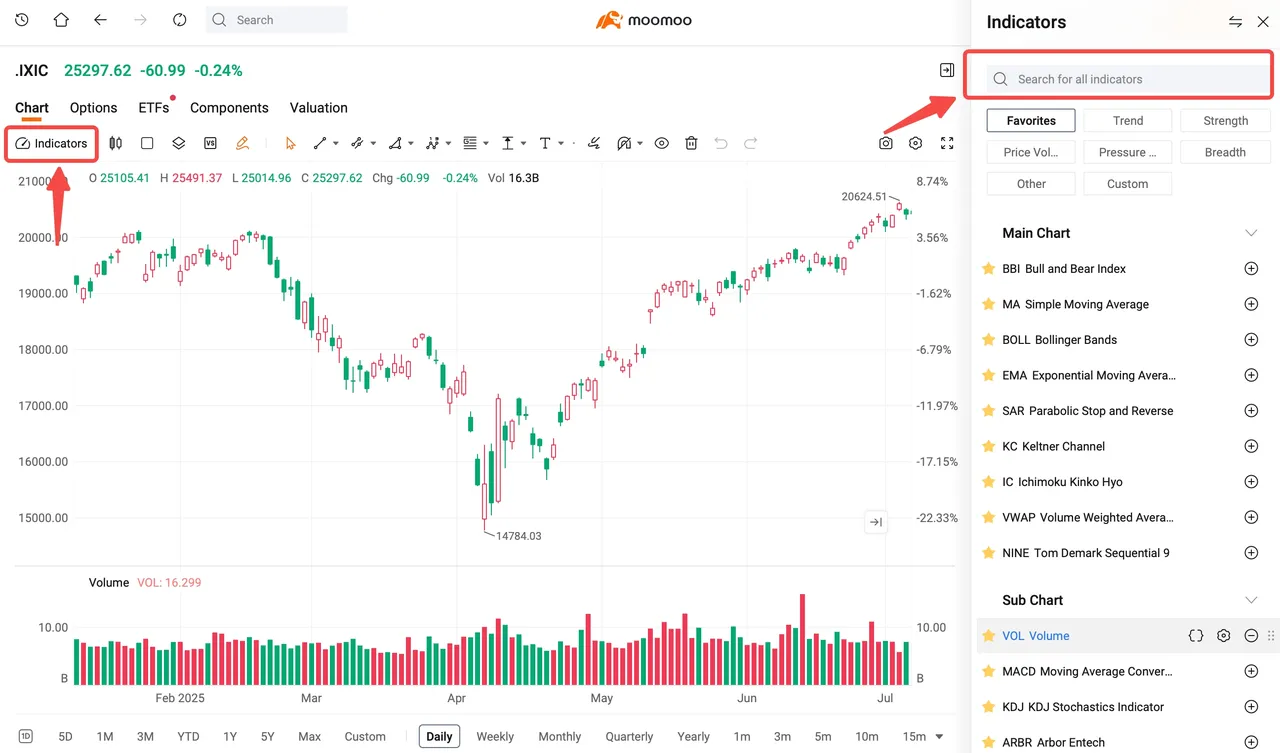
Task: Remove the VOL Volume indicator with minus icon
Action: [x=1250, y=636]
